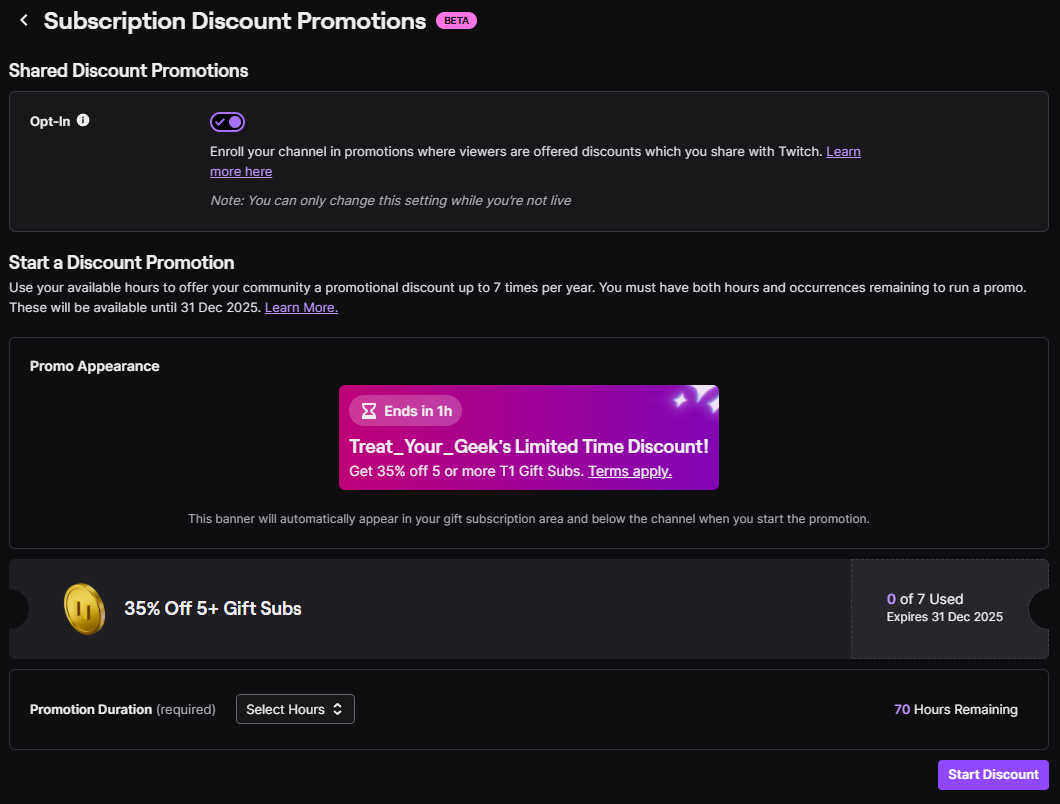The height and width of the screenshot is (804, 1060).
Task: Select the 35% Off 5+ Gift Subs promo card
Action: click(x=213, y=608)
